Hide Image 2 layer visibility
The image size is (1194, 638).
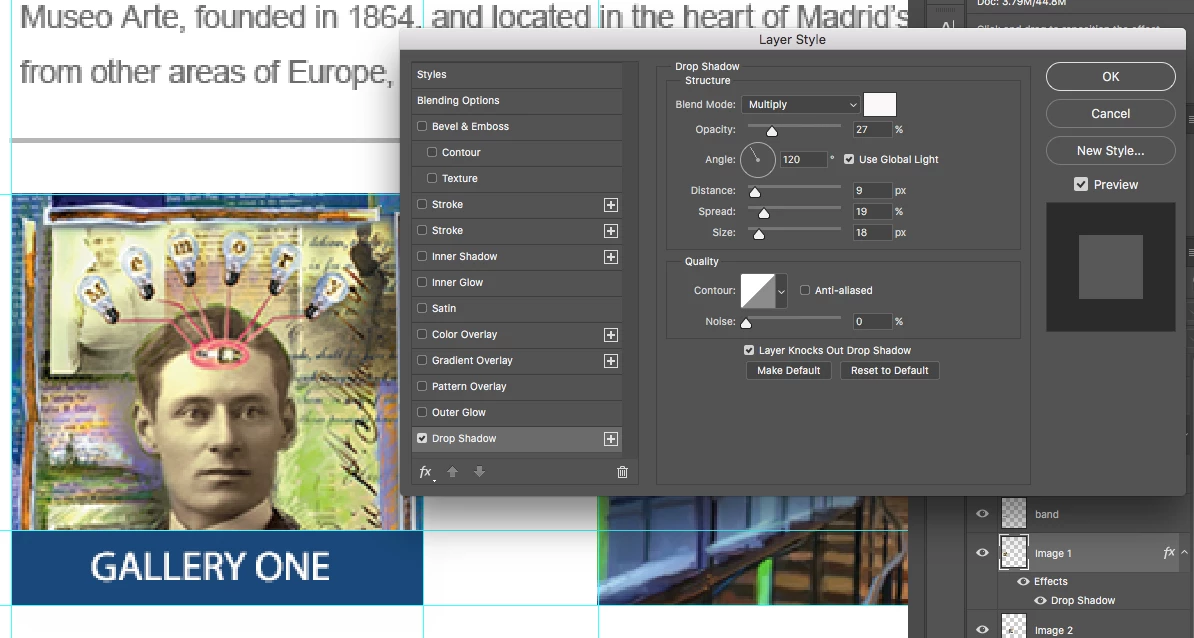click(982, 630)
